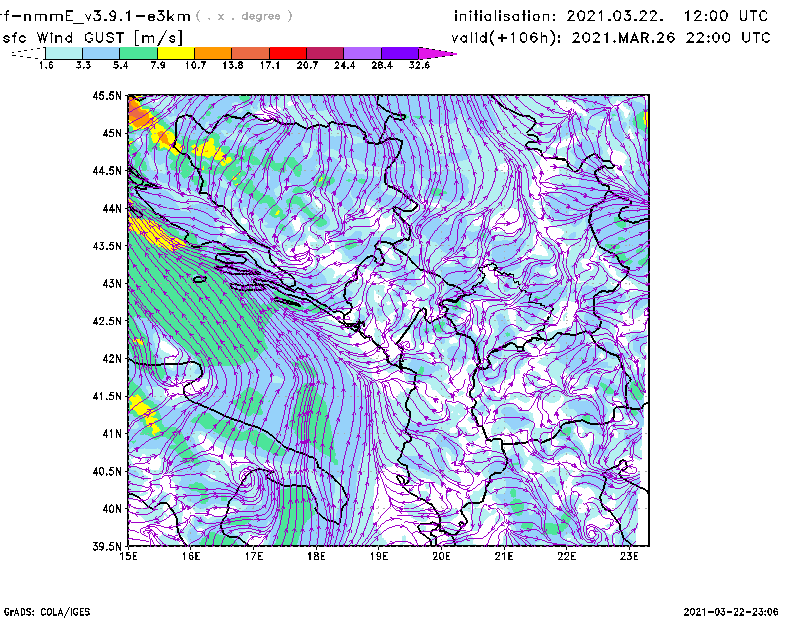This screenshot has width=800, height=618.
Task: Click the '10.7' legend value
Action: point(195,65)
